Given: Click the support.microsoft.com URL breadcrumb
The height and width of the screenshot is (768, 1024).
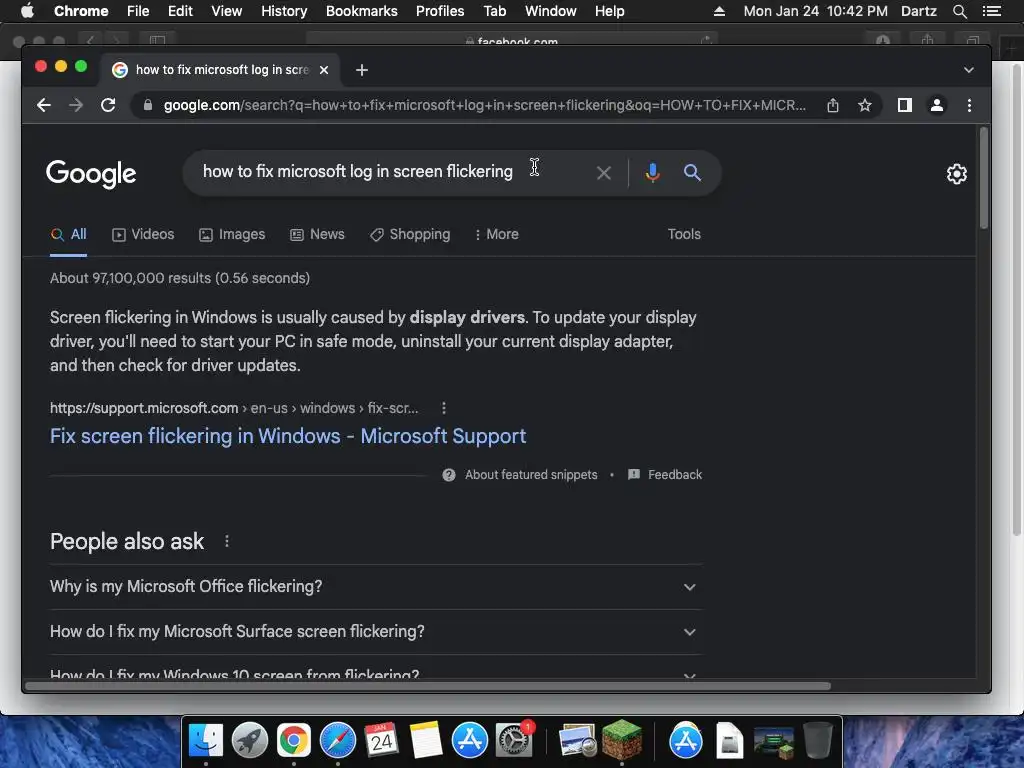Looking at the screenshot, I should click(x=234, y=408).
